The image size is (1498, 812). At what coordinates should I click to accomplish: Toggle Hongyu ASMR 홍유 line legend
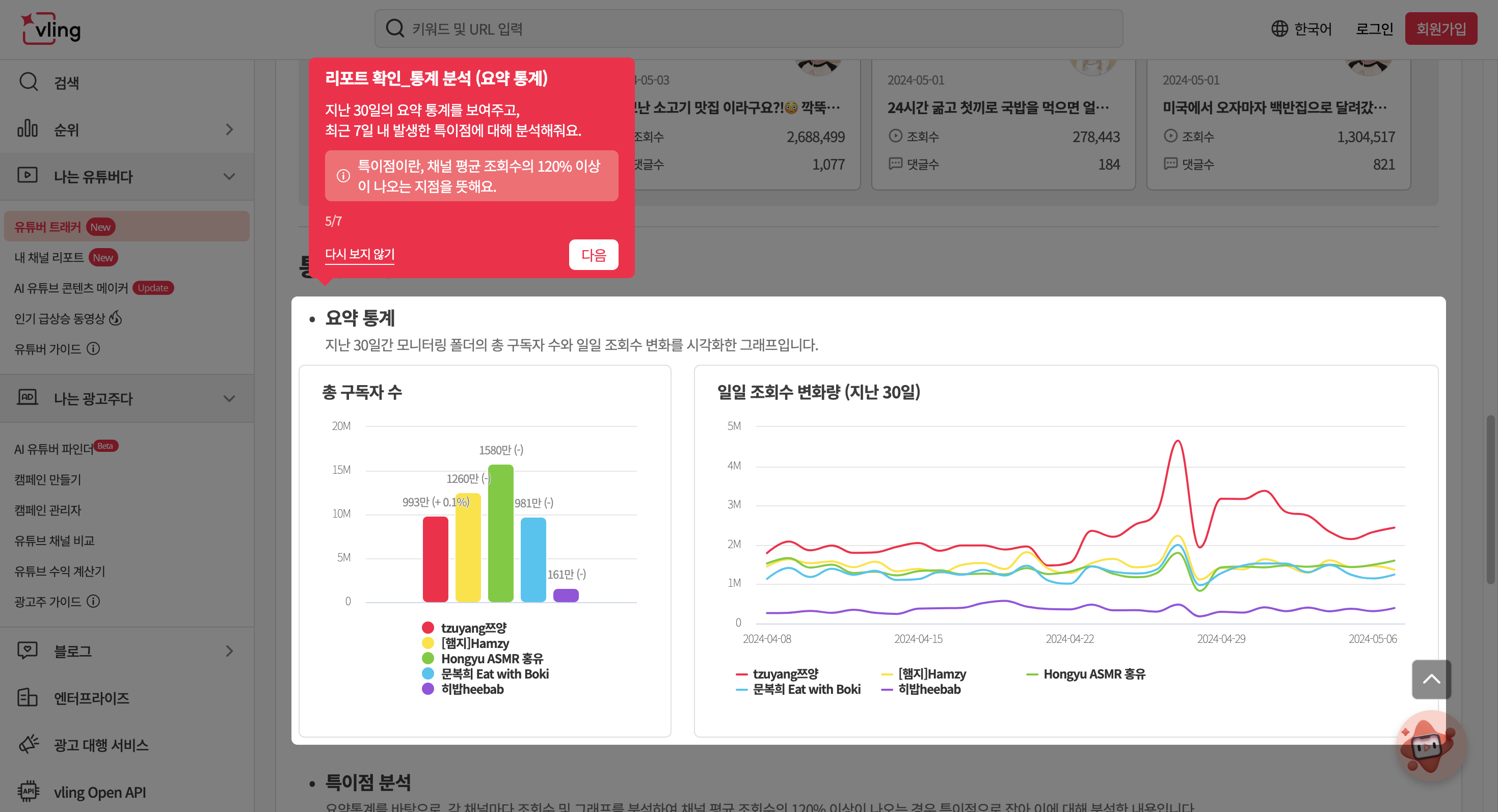(1093, 674)
